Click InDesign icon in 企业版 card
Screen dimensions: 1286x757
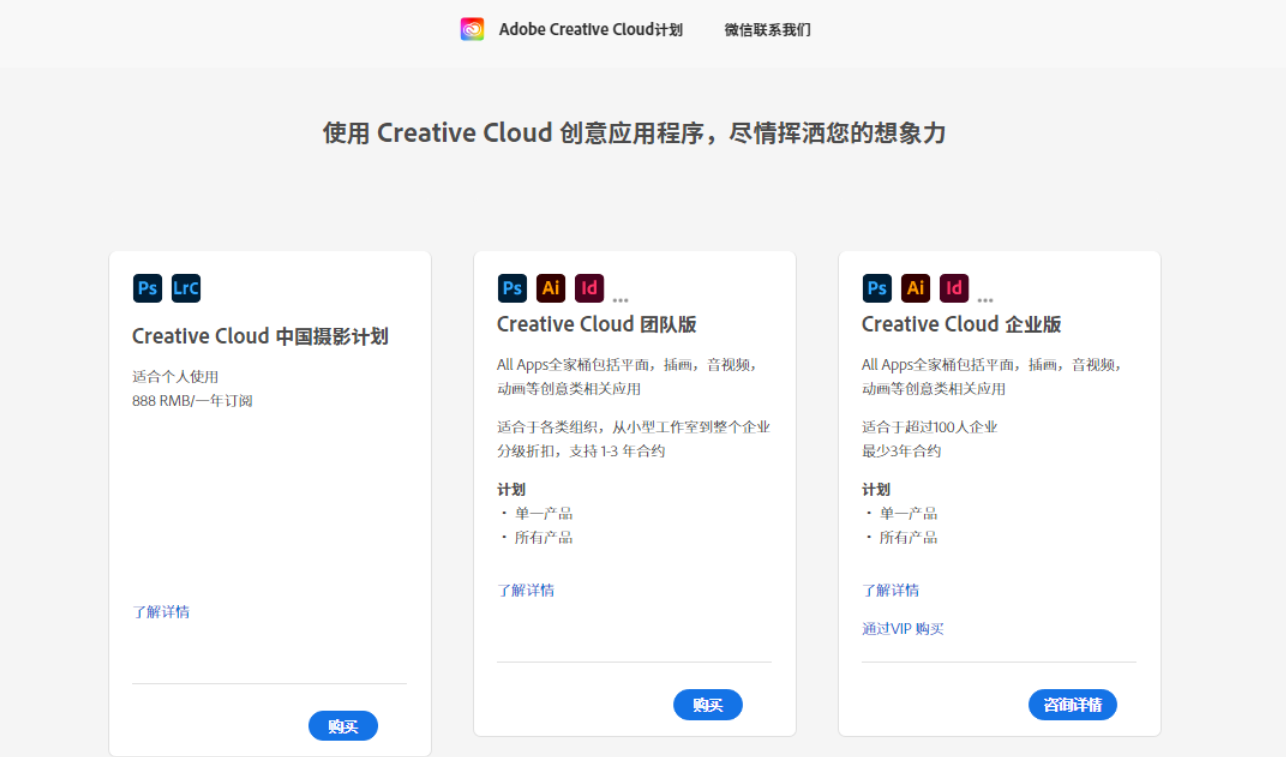tap(955, 288)
